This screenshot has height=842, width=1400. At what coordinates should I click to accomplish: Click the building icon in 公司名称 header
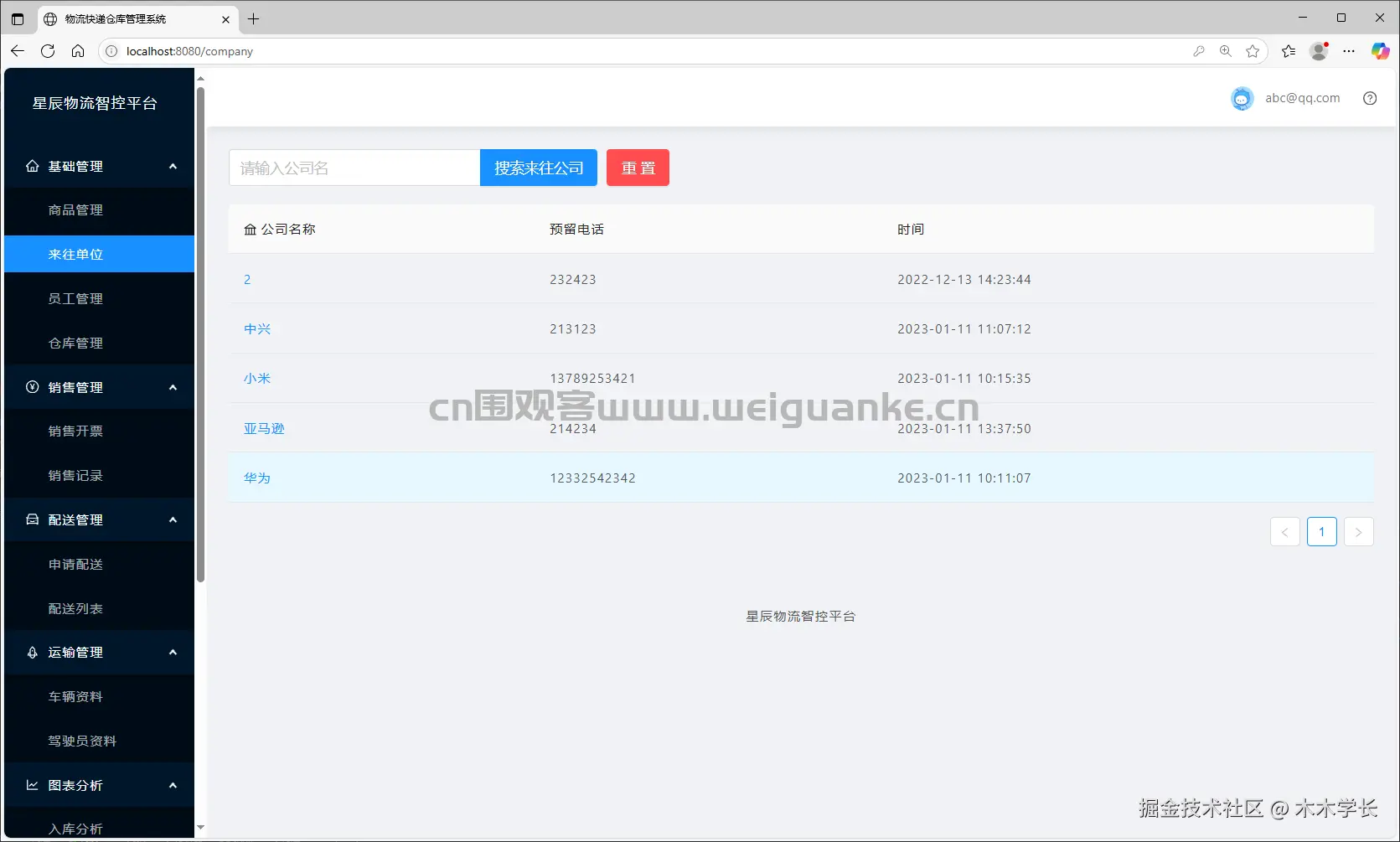[x=249, y=229]
